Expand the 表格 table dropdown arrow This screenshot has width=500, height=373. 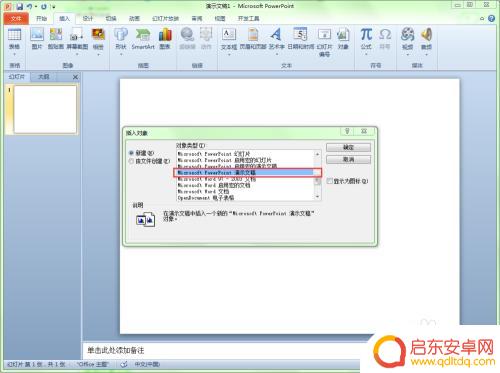(x=14, y=54)
